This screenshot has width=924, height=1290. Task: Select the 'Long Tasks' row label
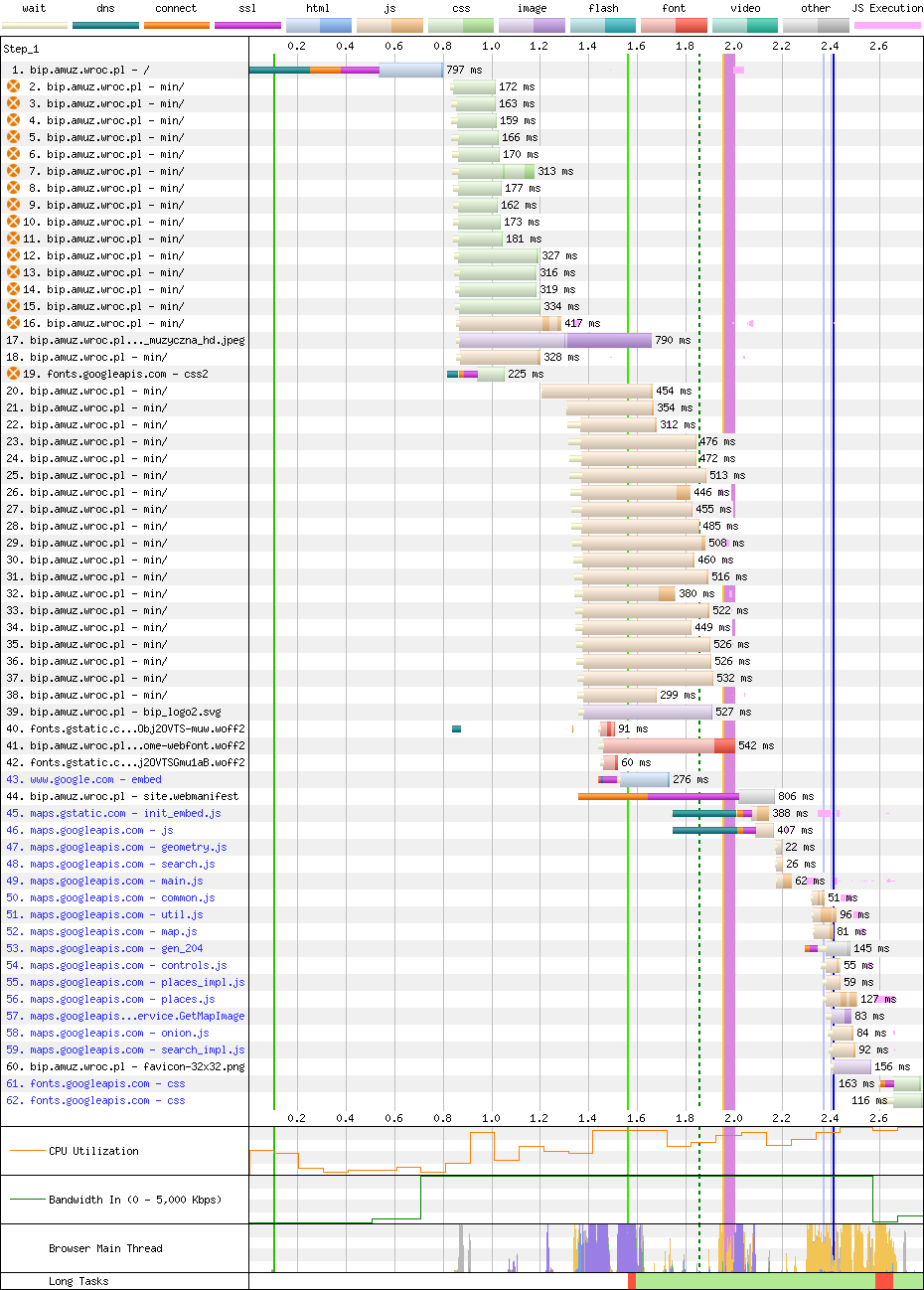78,1281
